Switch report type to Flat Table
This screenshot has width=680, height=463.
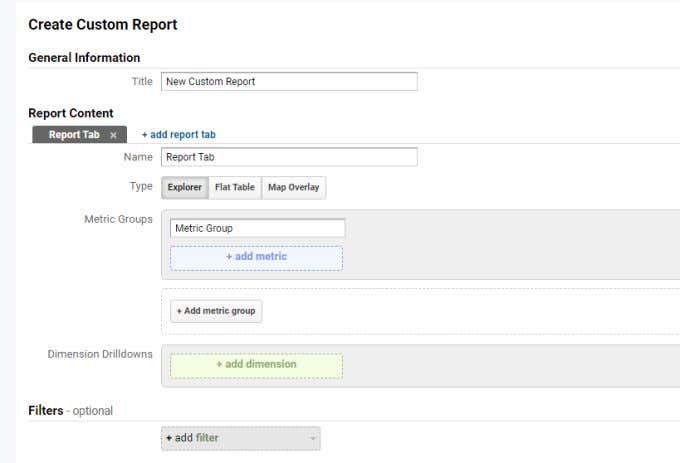[235, 187]
